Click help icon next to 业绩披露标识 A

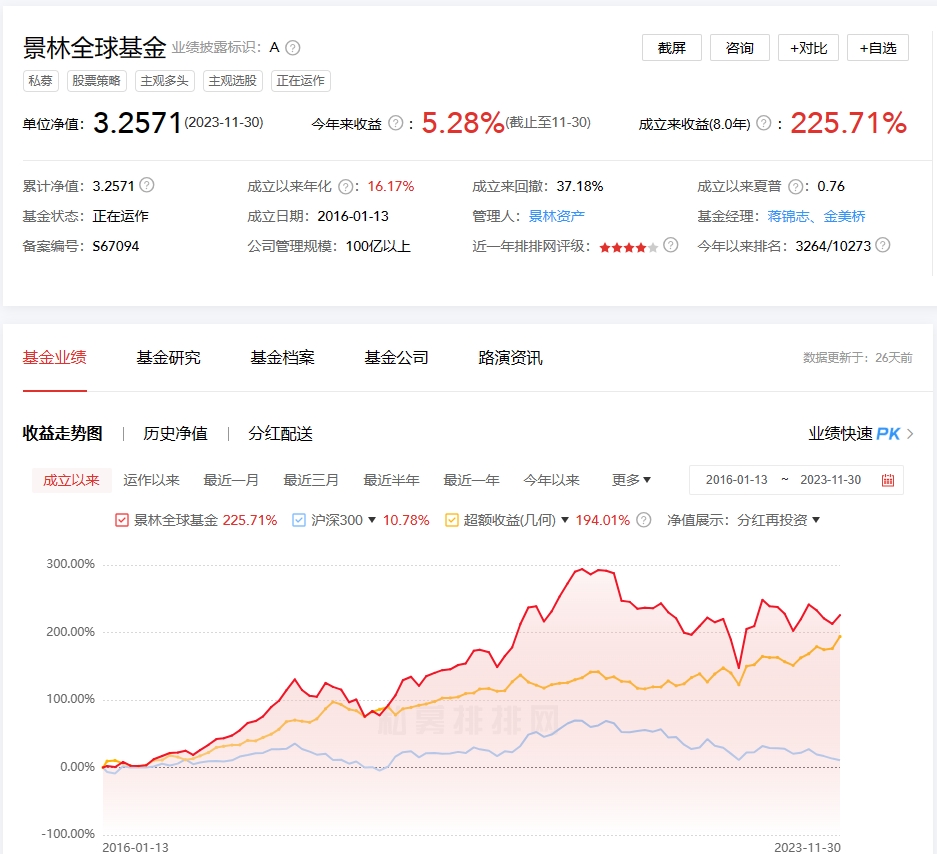point(292,48)
